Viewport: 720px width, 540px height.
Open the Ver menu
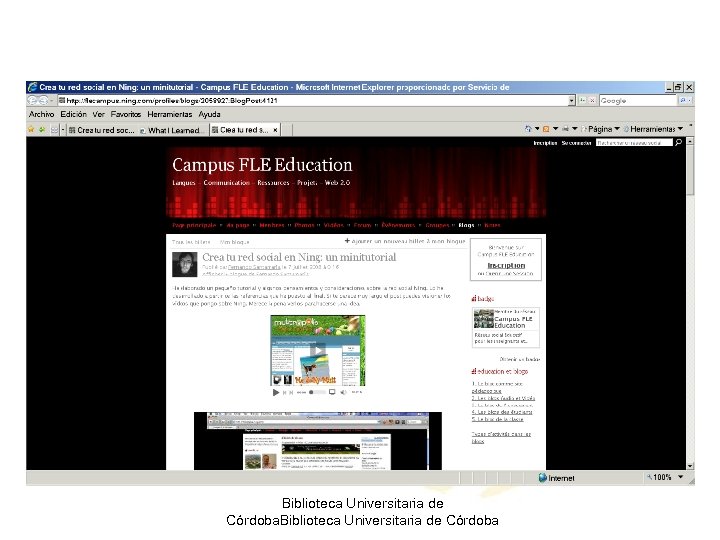coord(99,114)
